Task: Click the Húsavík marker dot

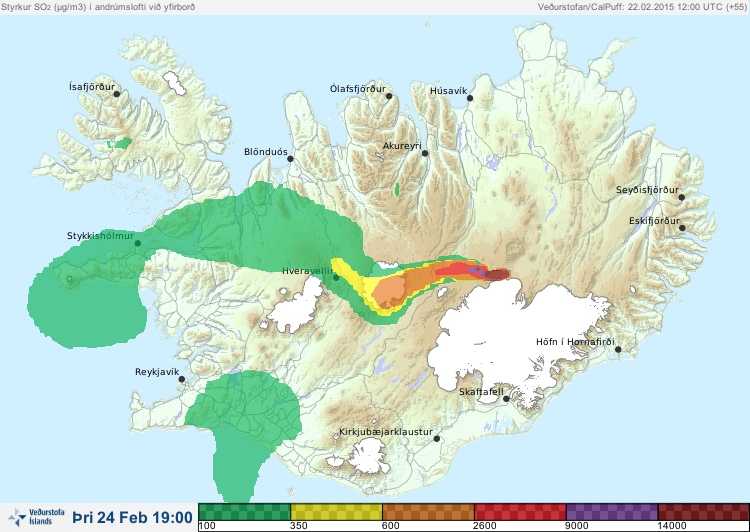Action: coord(470,98)
